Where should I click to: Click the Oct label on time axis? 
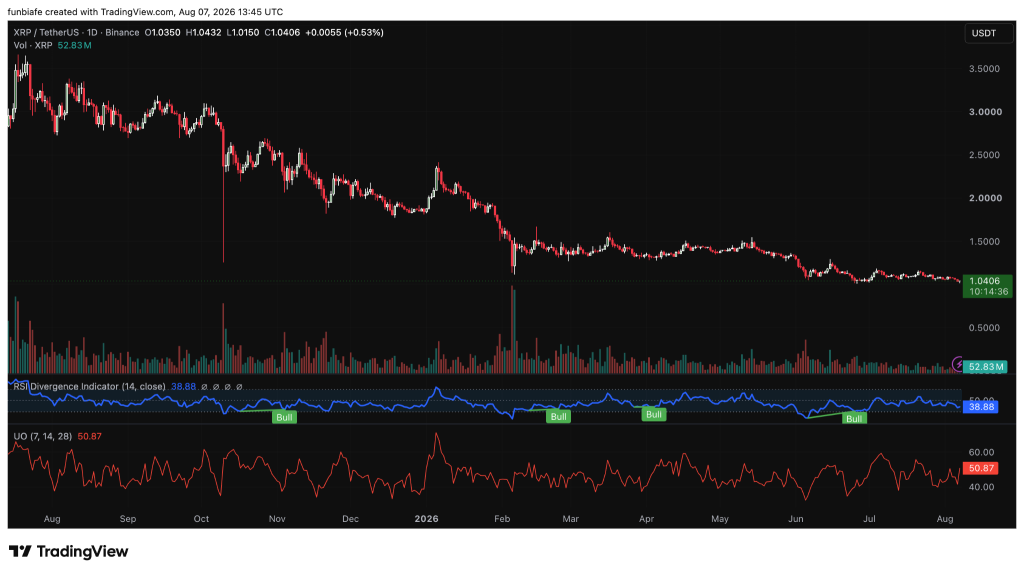point(201,518)
